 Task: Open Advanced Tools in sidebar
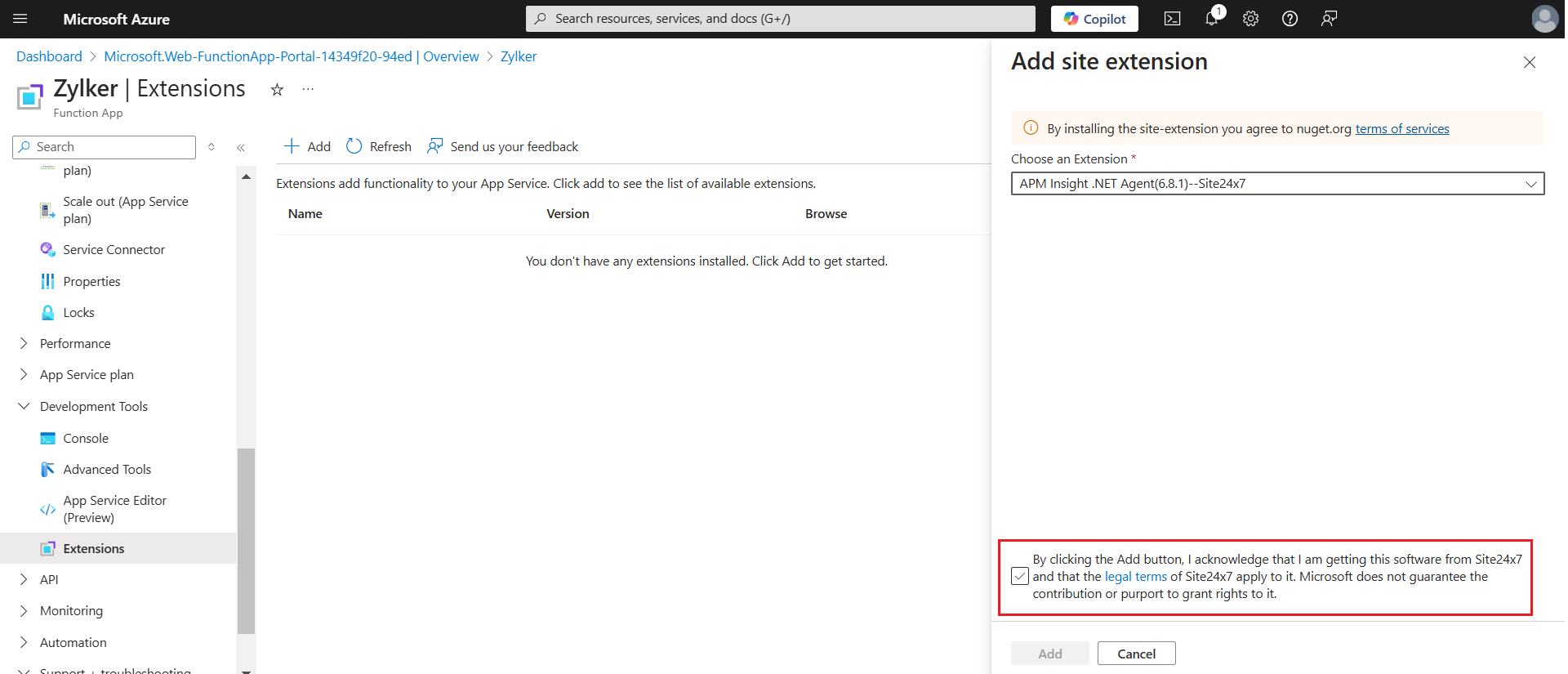click(x=107, y=470)
